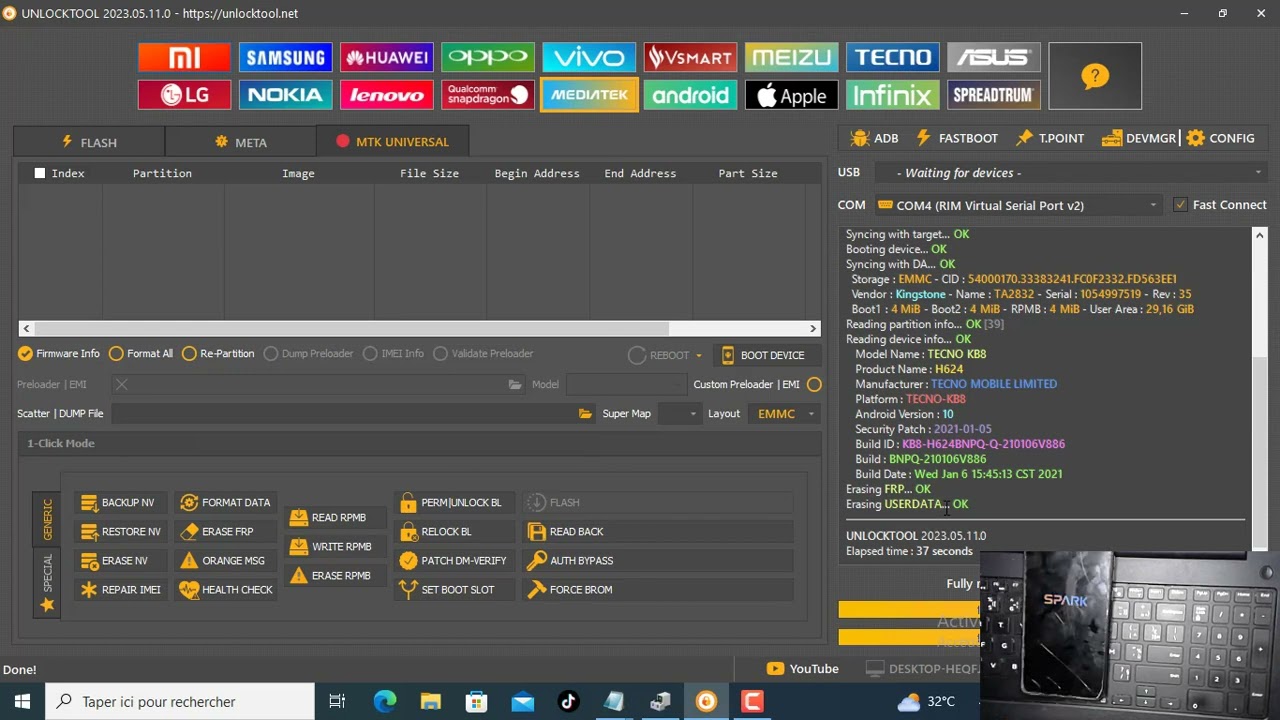Select Validate Preloader radio option

[x=483, y=354]
